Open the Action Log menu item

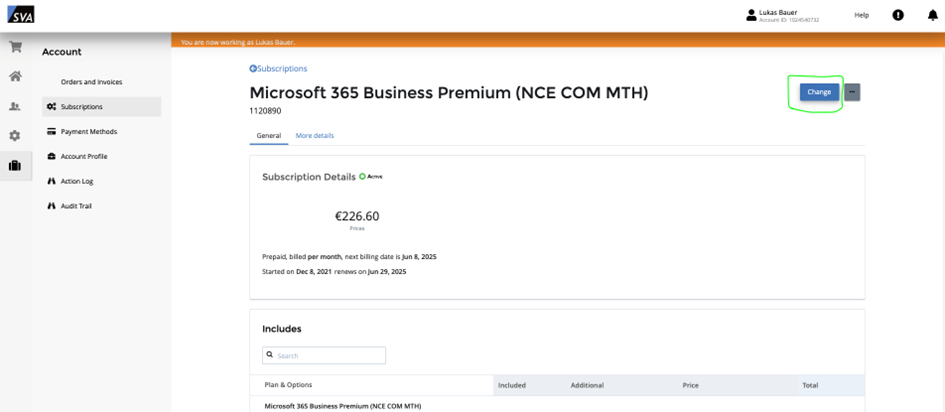(76, 181)
